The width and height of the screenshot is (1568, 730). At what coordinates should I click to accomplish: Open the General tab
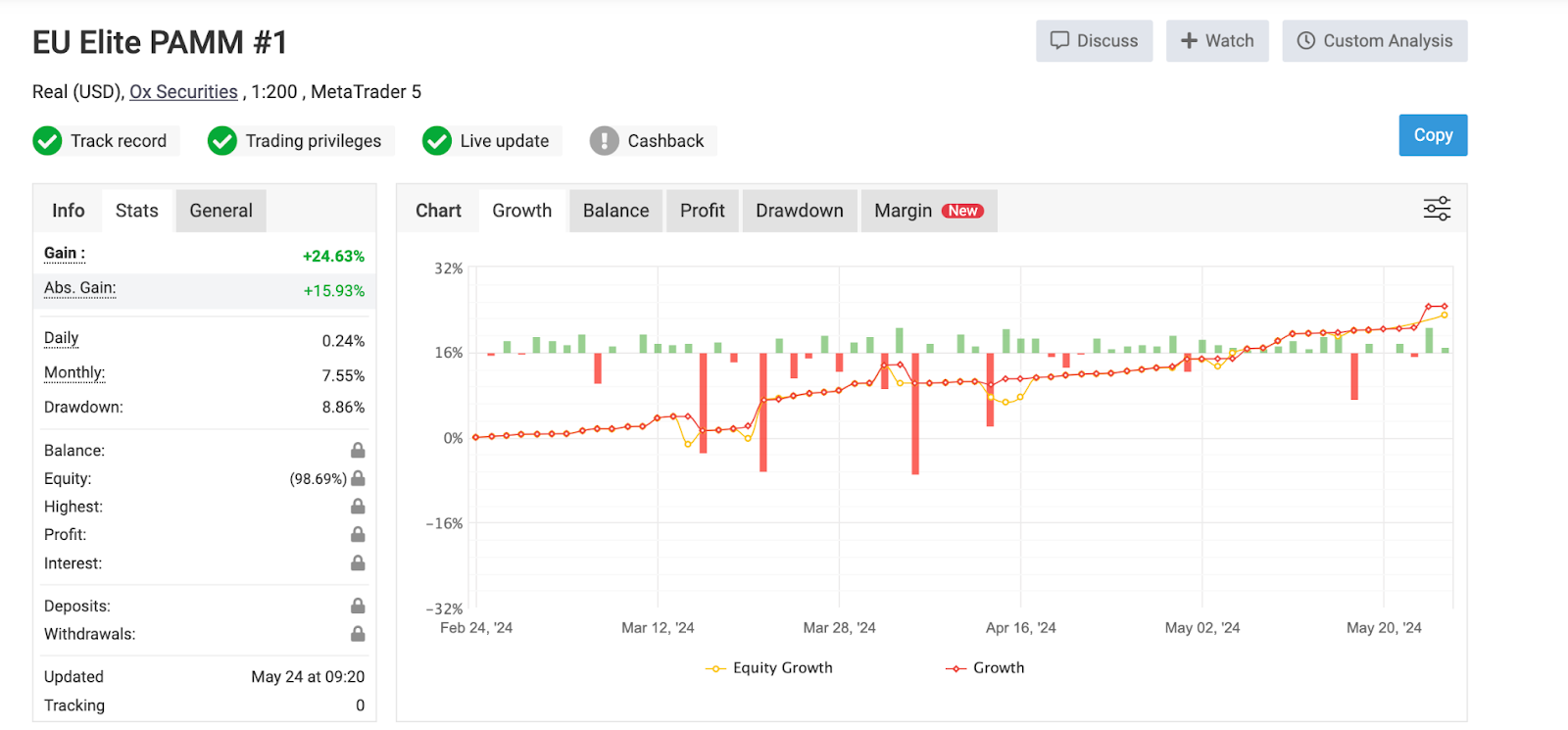(x=220, y=211)
